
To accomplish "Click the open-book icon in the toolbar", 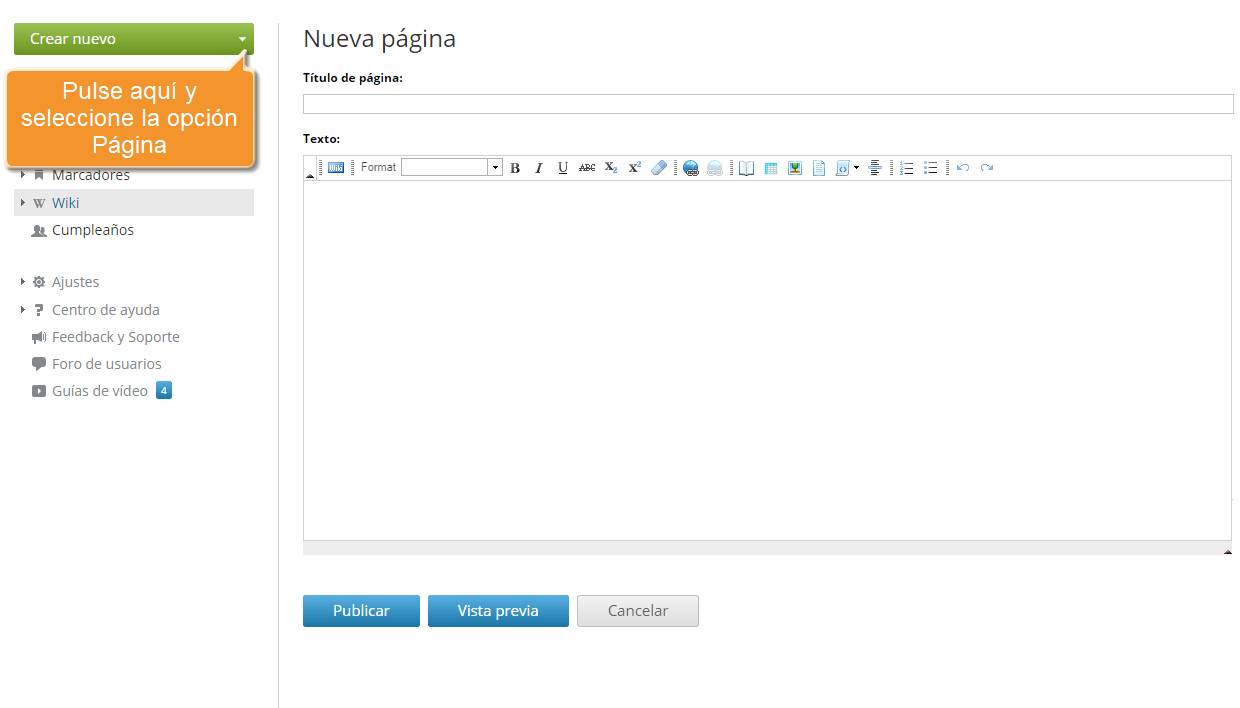I will coord(747,168).
